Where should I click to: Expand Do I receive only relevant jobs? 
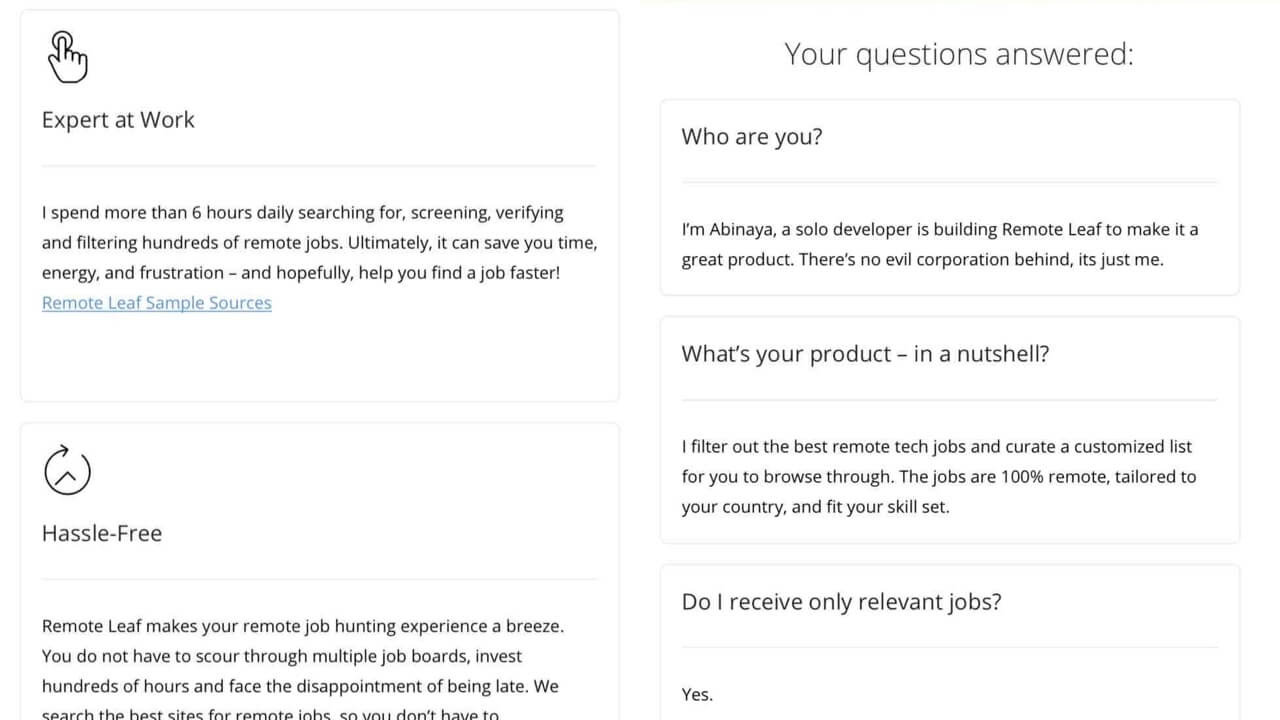(x=841, y=602)
